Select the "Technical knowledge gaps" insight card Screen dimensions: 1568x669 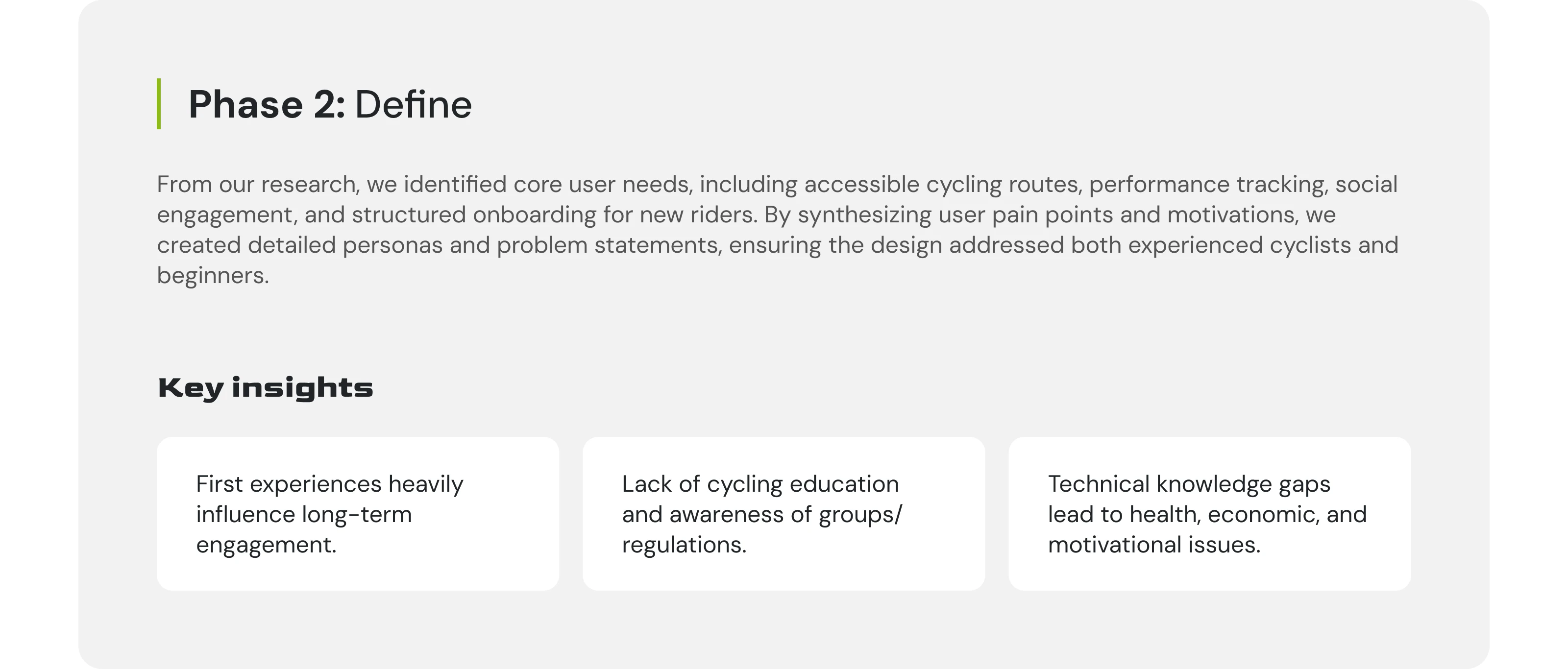[x=1209, y=513]
